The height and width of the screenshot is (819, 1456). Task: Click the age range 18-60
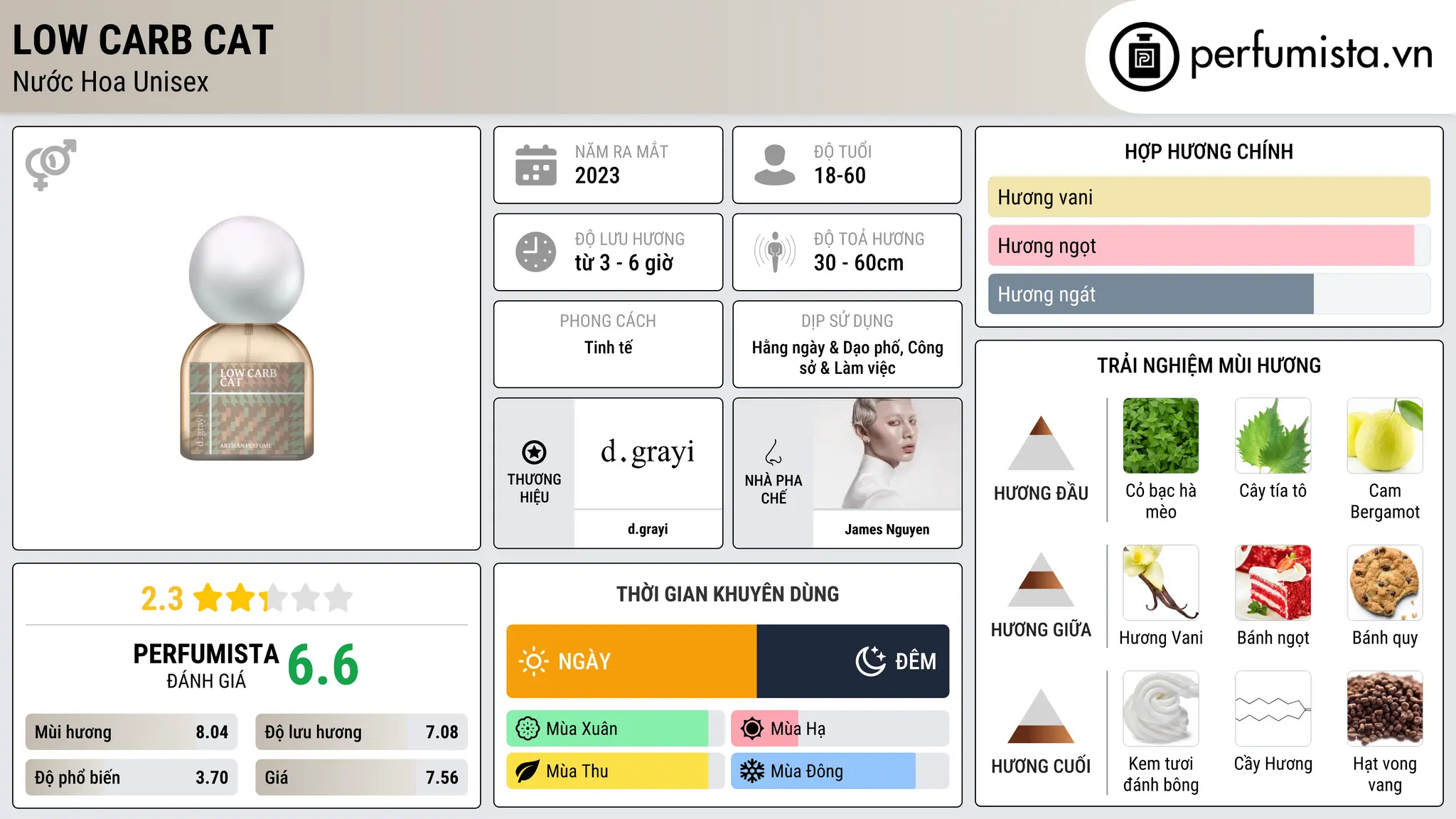tap(840, 176)
